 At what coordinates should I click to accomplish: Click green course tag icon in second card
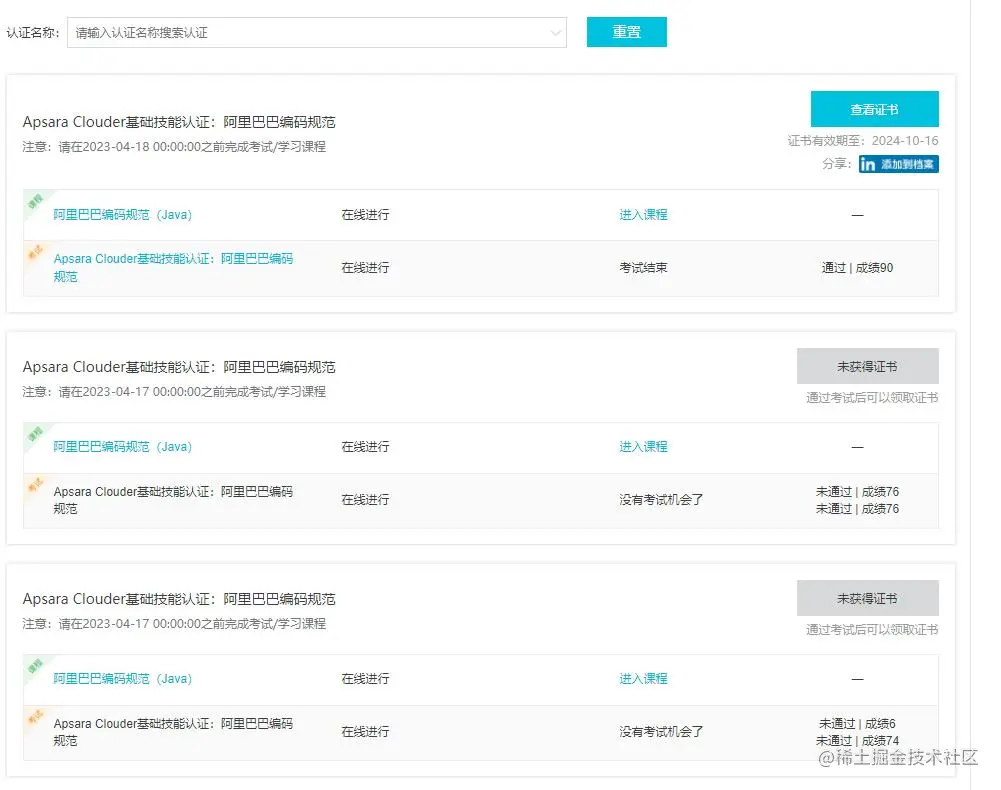pyautogui.click(x=34, y=434)
